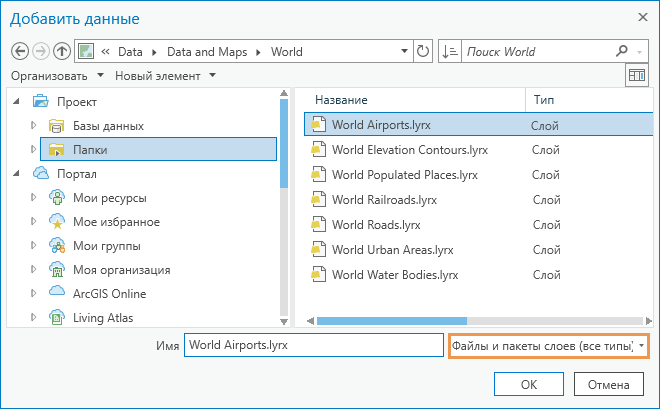Click the ArcGIS Online cloud icon
660x409 pixels.
(x=57, y=294)
